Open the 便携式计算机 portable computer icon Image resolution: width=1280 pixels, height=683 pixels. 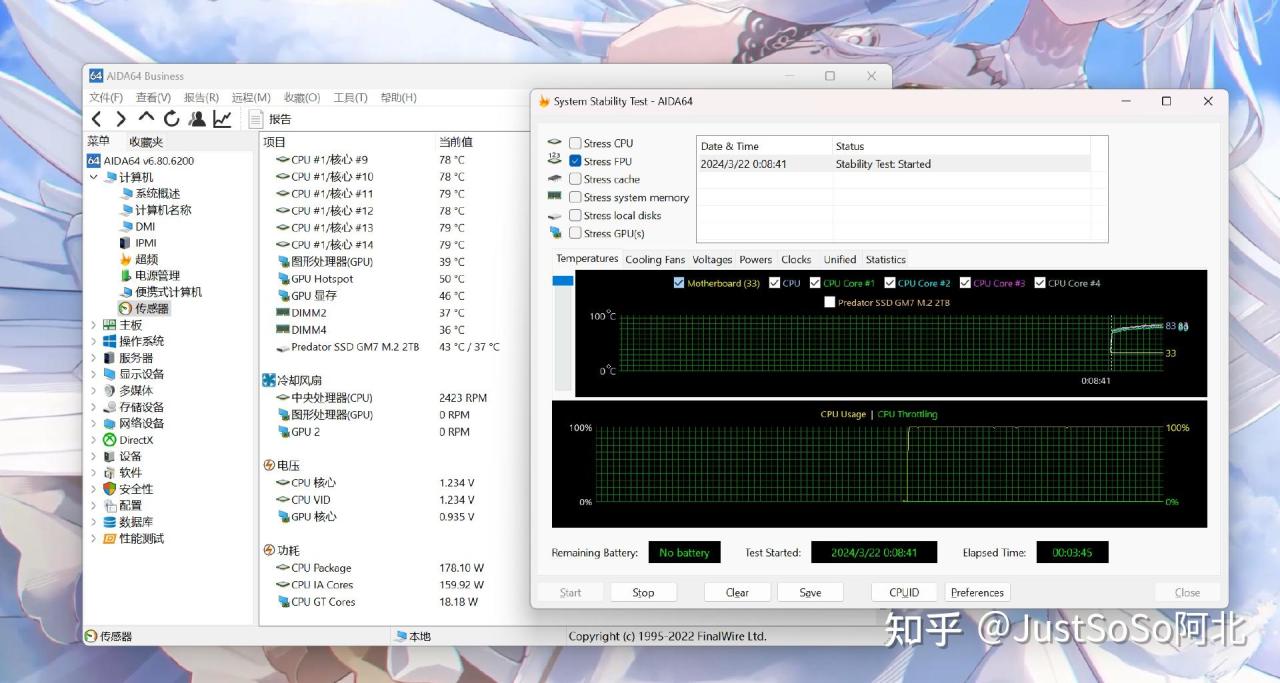point(127,292)
